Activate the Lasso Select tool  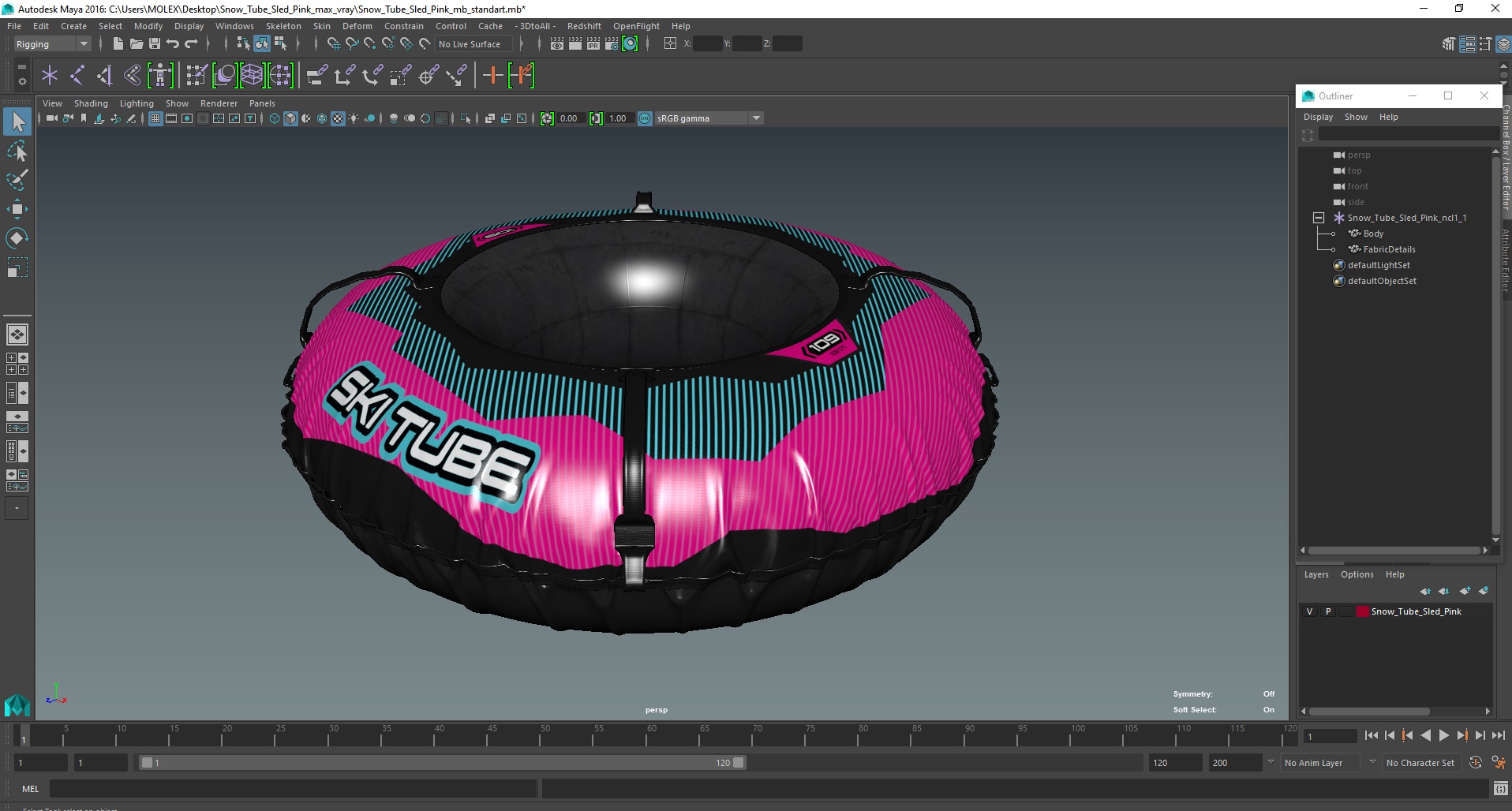click(x=17, y=151)
